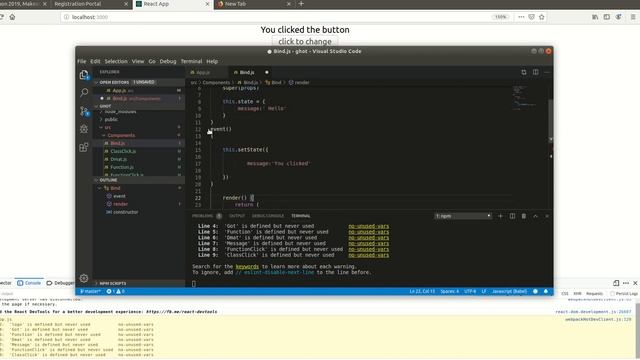Open the View menu
Viewport: 640px width, 360px height.
138,61
